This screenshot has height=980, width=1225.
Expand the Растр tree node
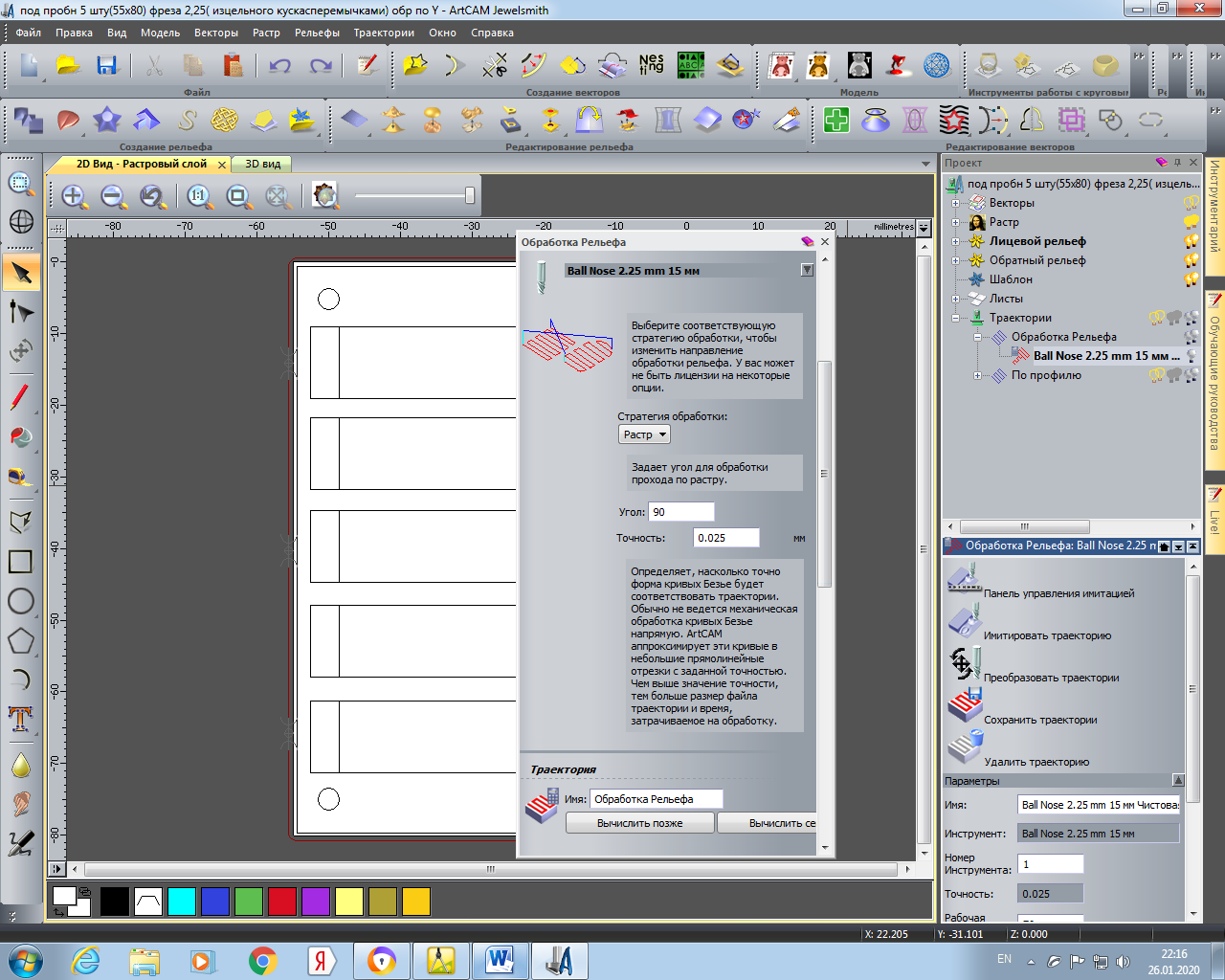(x=955, y=222)
